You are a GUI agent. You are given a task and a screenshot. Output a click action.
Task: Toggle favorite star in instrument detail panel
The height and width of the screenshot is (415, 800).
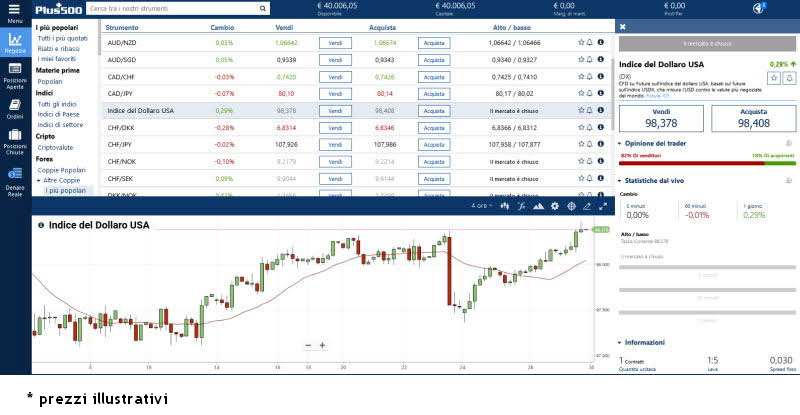click(x=776, y=76)
